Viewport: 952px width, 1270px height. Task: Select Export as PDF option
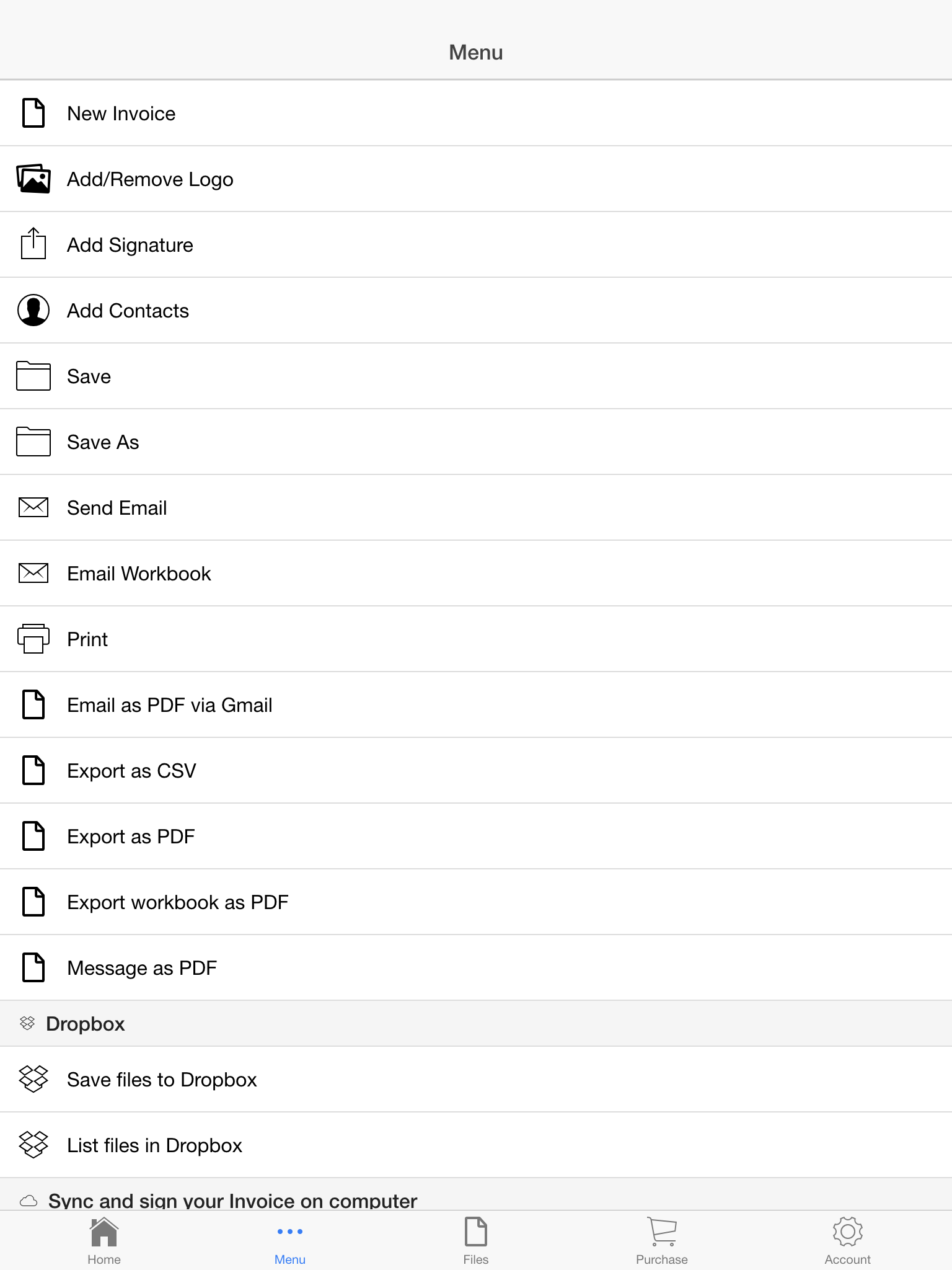pos(476,836)
